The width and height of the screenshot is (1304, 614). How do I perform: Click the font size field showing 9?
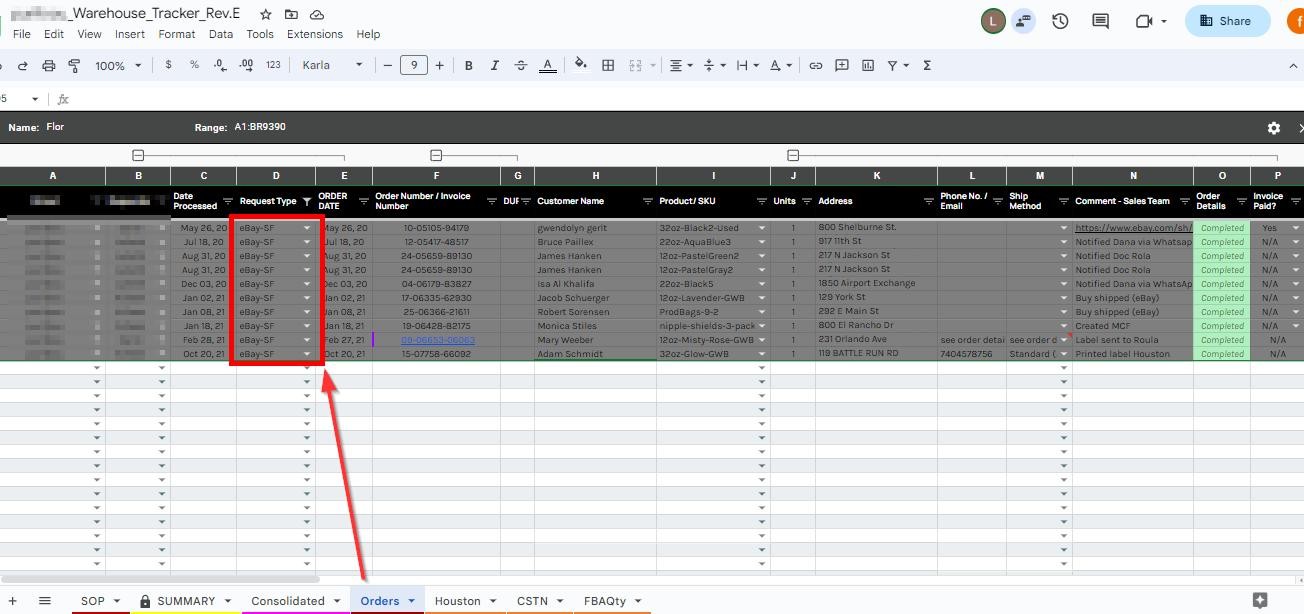click(414, 65)
